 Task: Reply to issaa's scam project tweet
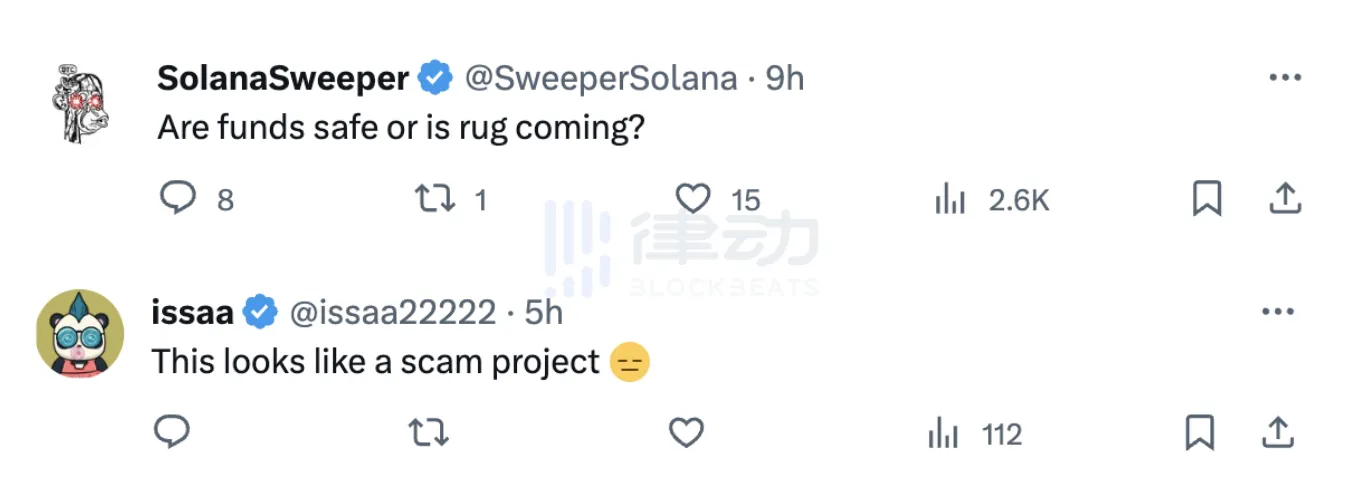[x=172, y=433]
